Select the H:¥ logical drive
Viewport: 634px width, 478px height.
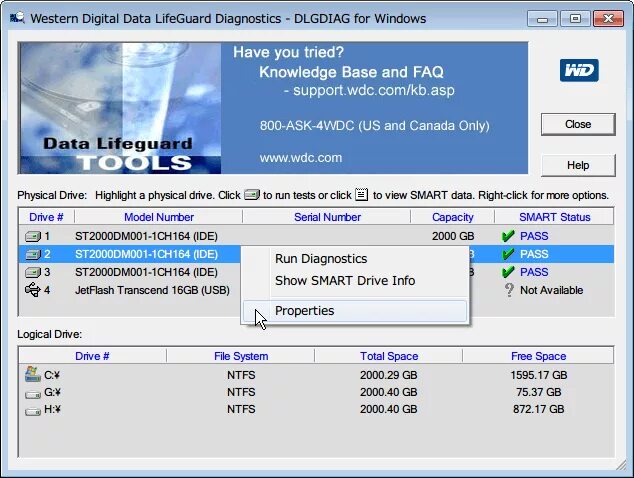pyautogui.click(x=52, y=409)
